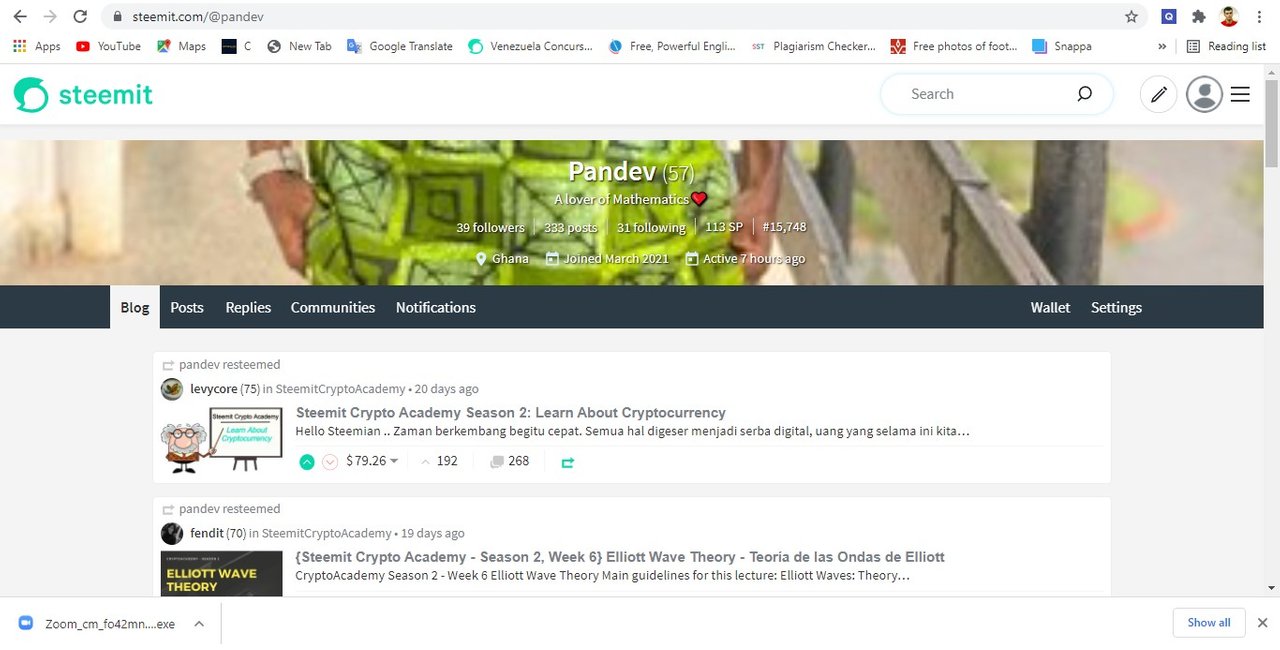
Task: Reload the page with refresh icon
Action: [x=80, y=17]
